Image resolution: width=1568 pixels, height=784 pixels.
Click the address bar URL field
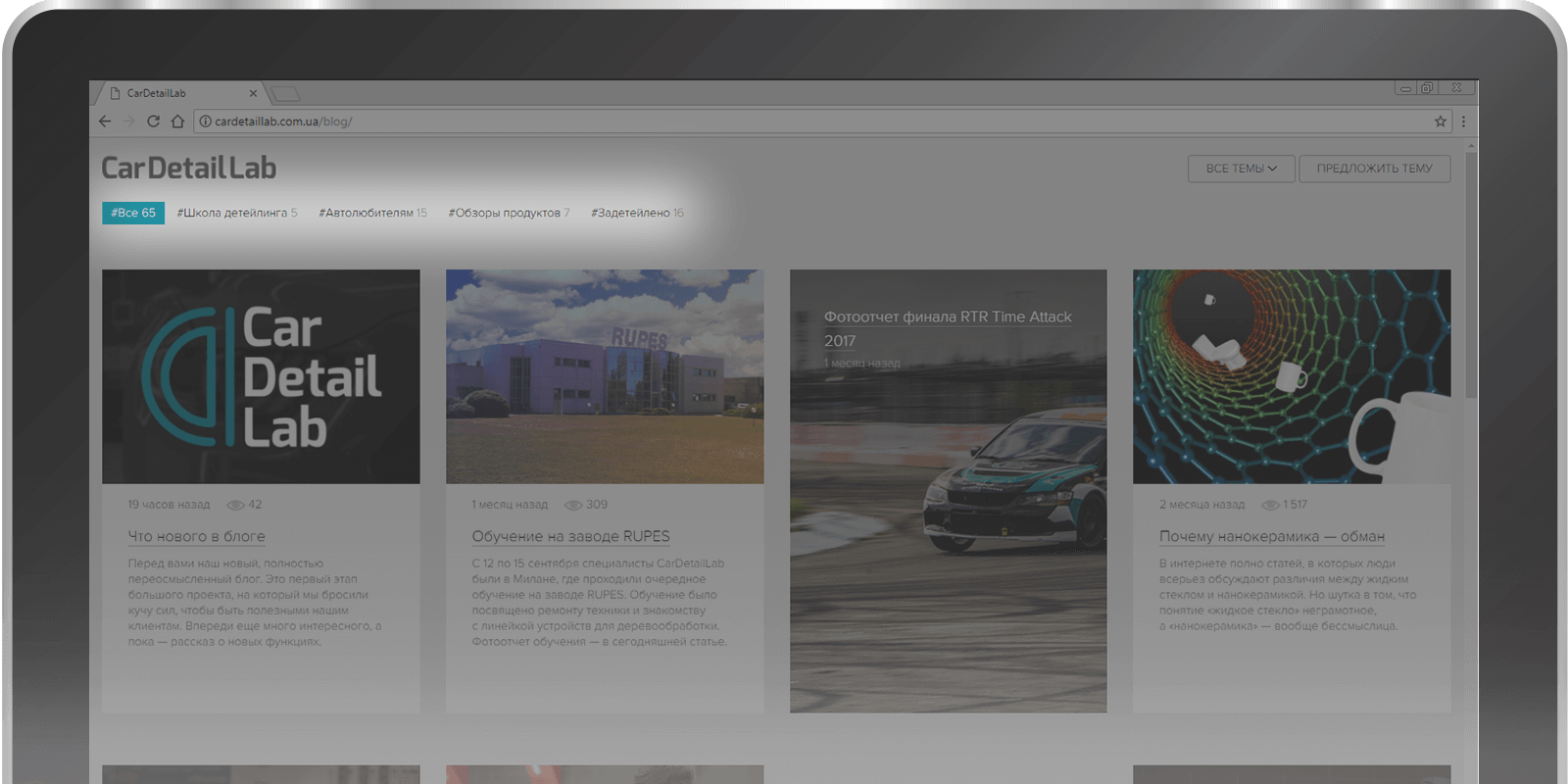pyautogui.click(x=784, y=122)
